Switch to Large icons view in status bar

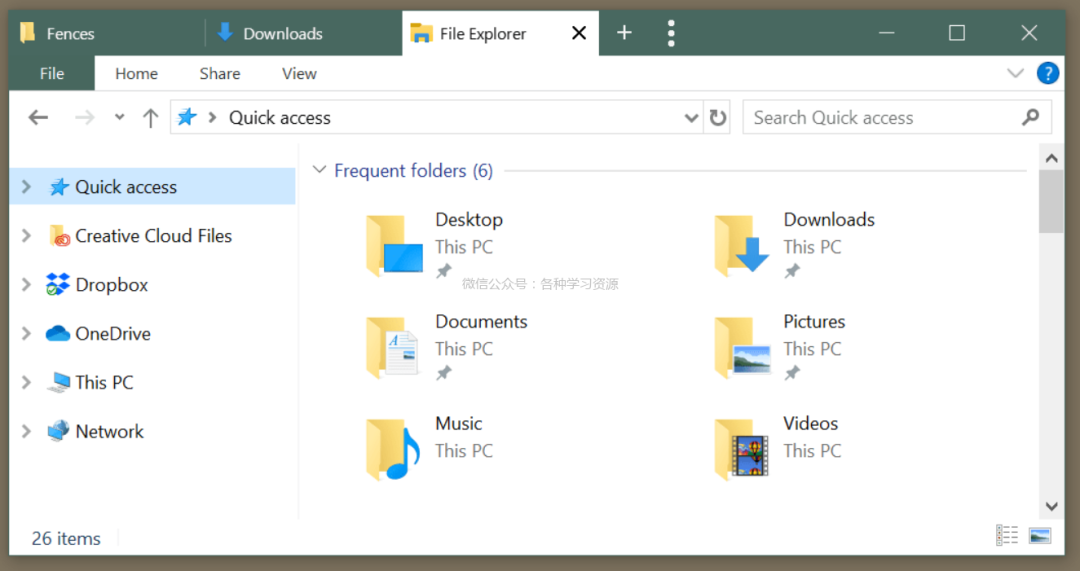pos(1039,535)
